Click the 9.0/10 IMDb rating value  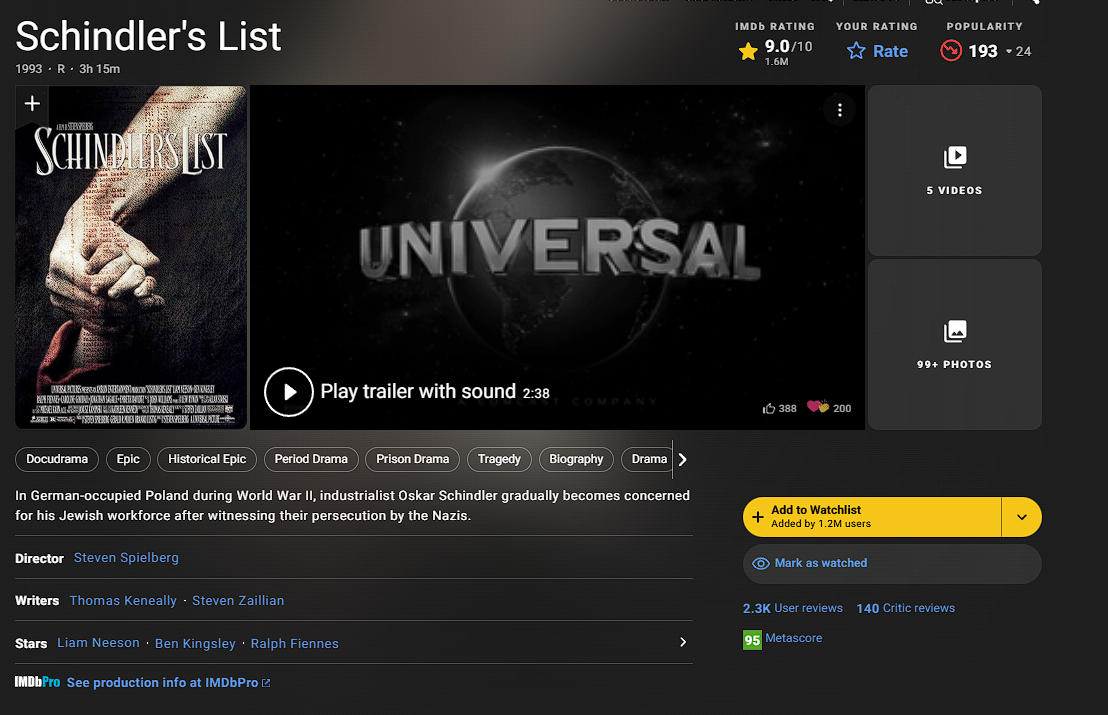[789, 47]
